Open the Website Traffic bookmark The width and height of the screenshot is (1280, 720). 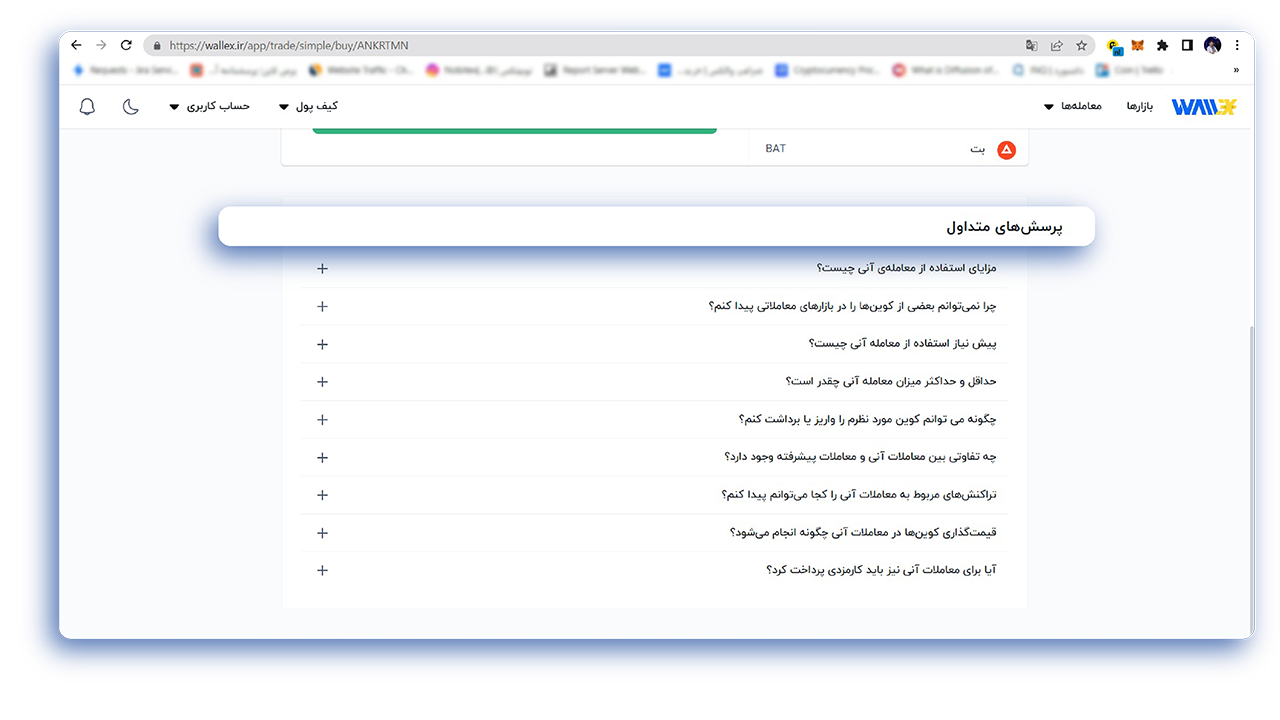point(361,70)
